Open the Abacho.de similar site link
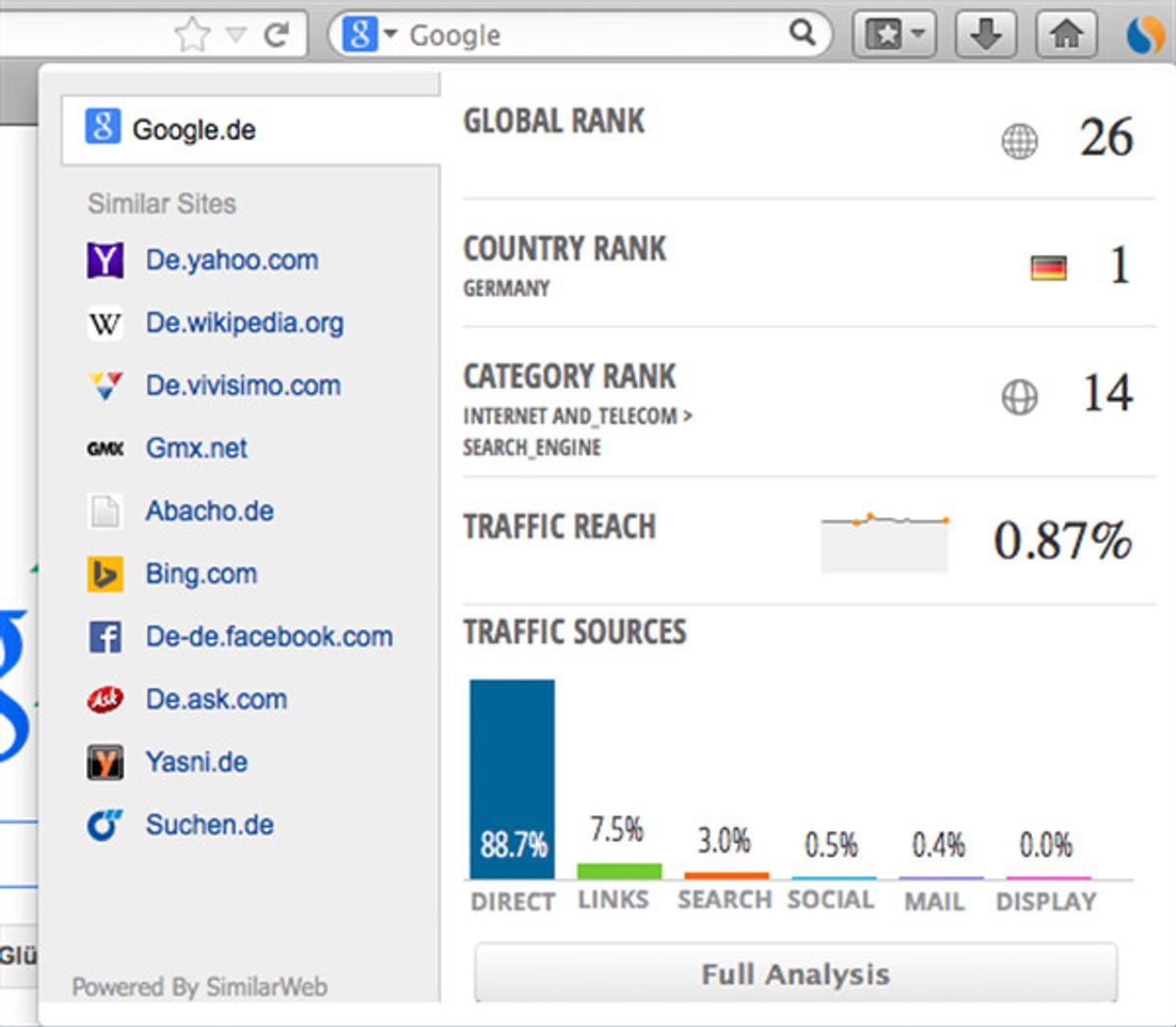1176x1027 pixels. pos(210,511)
